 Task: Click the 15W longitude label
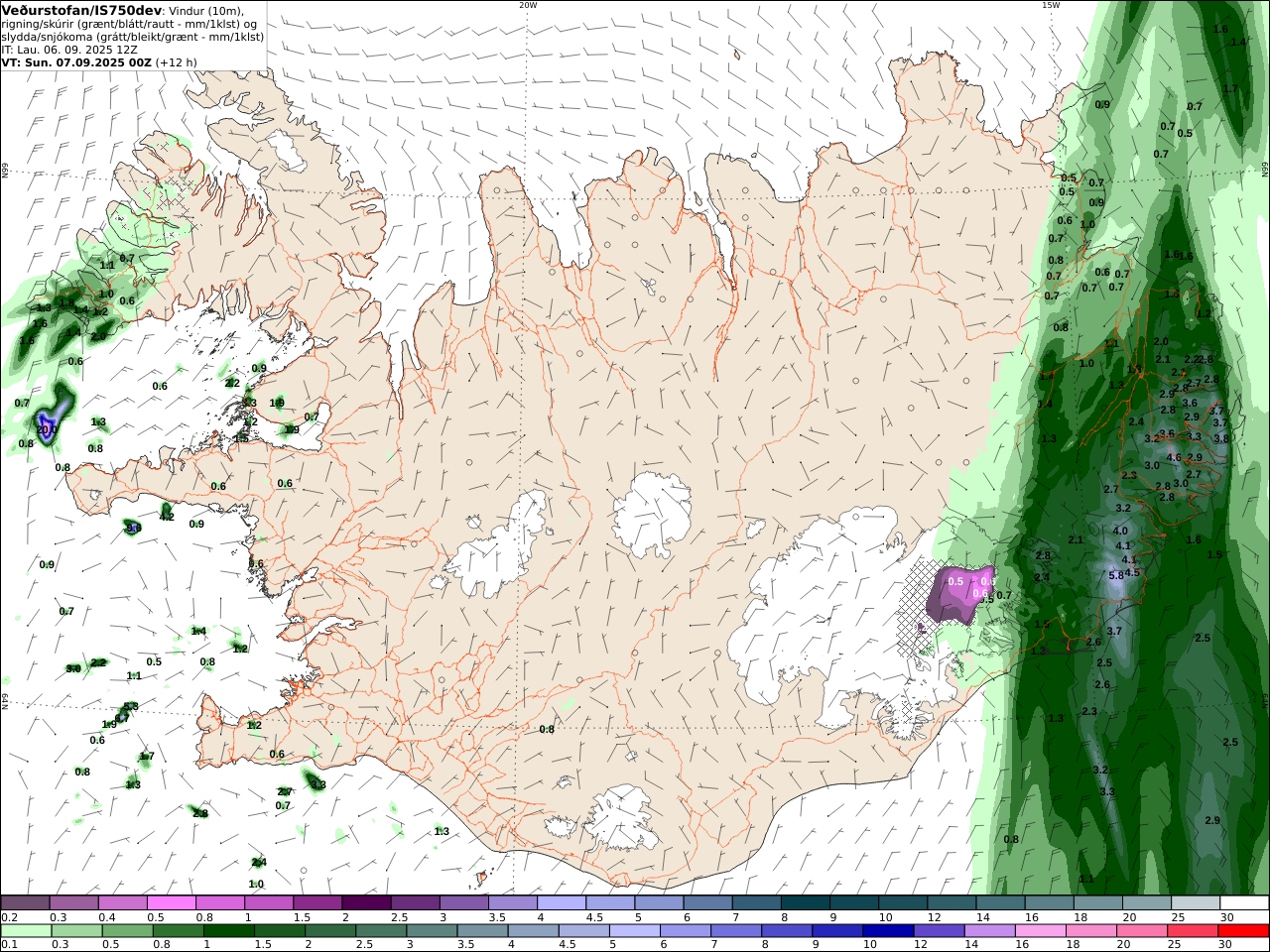pos(1051,5)
